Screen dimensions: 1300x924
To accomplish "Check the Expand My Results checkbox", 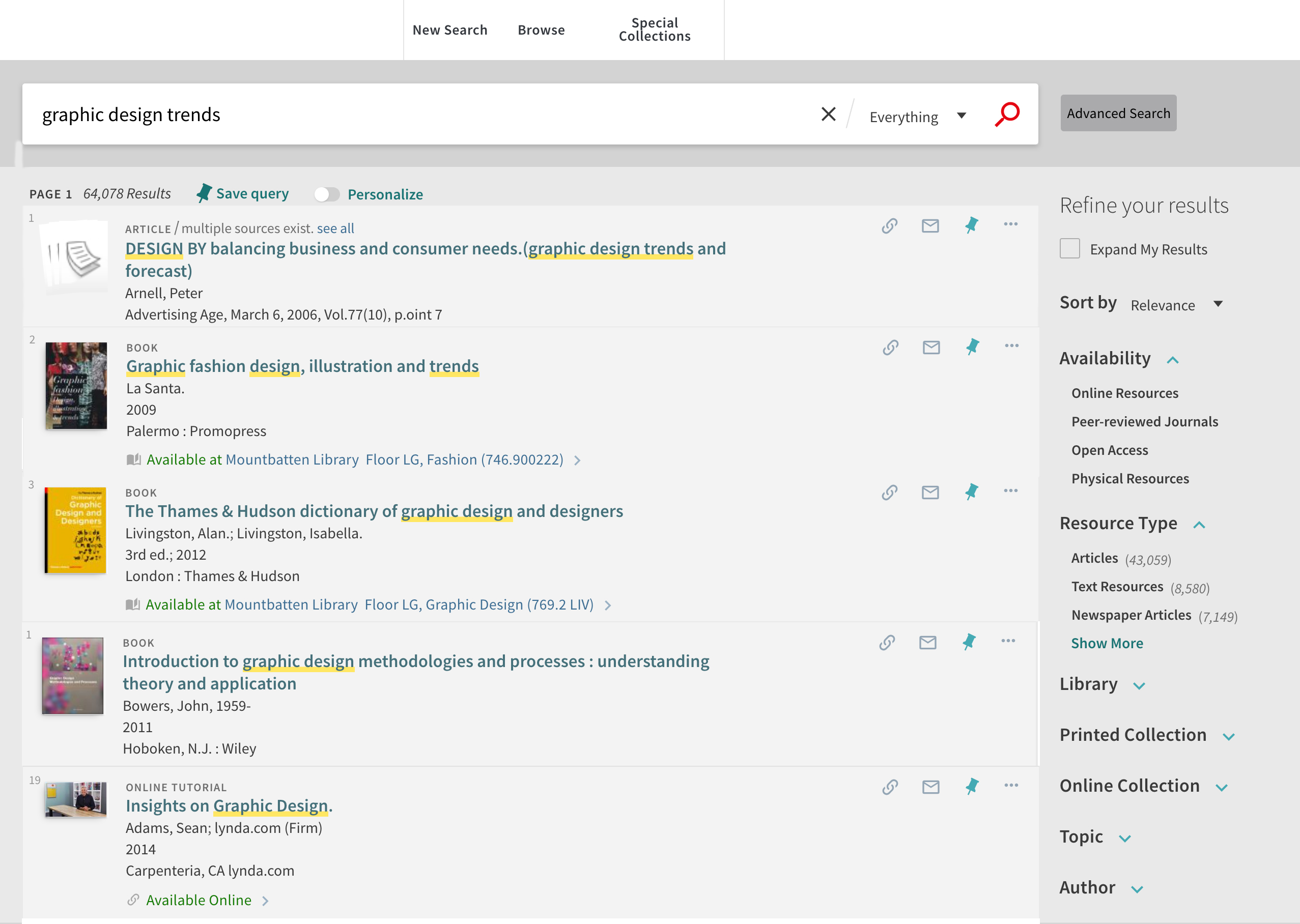I will click(1069, 249).
